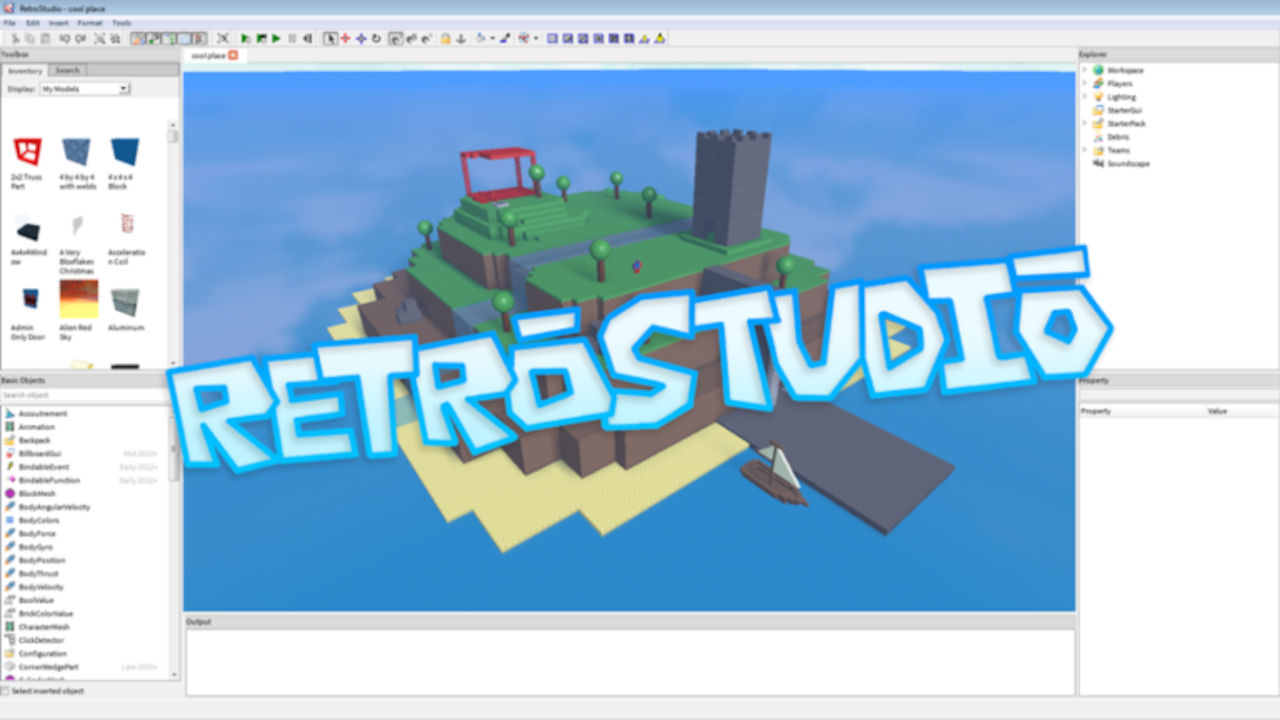This screenshot has height=720, width=1280.
Task: Toggle collision grouping mode icon
Action: (523, 38)
